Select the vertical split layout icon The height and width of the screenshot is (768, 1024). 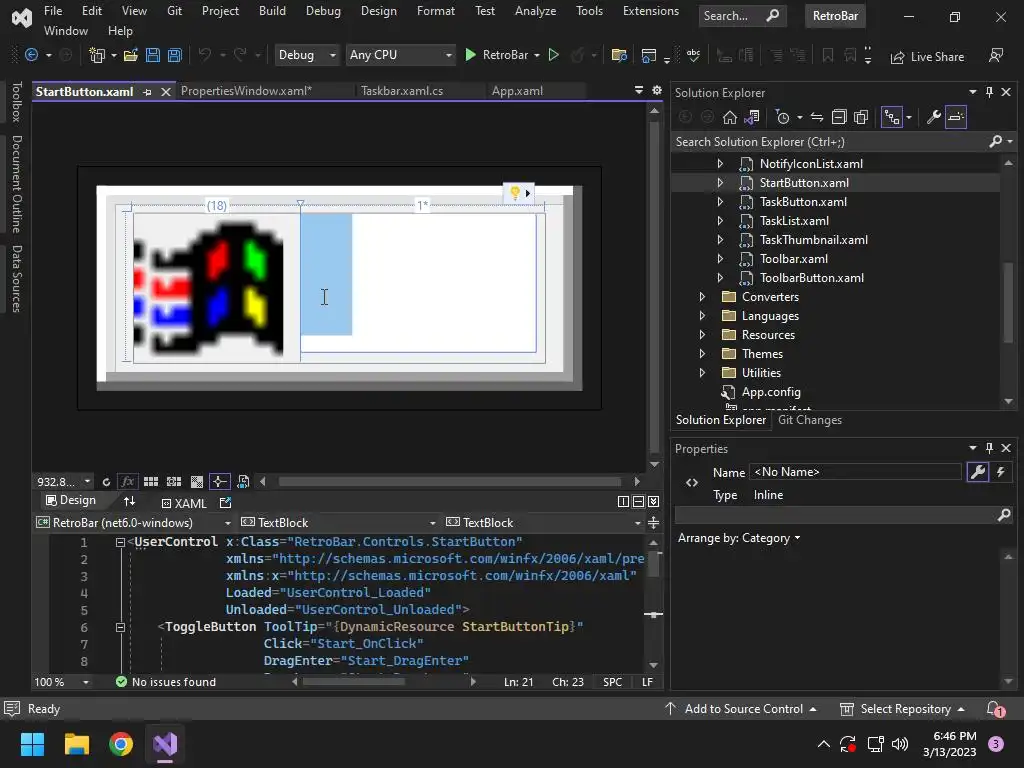coord(624,502)
